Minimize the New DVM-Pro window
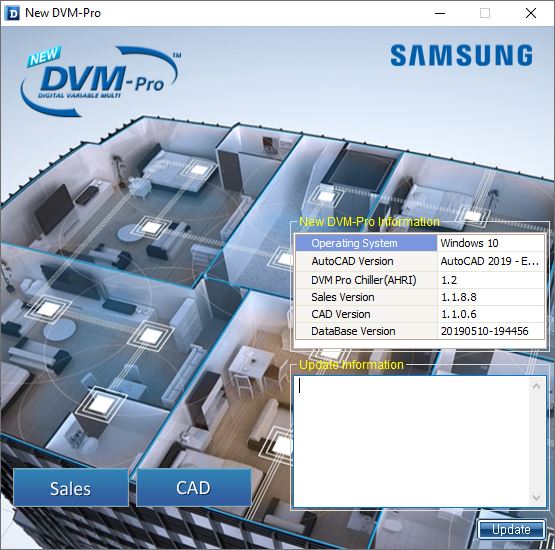The image size is (555, 550). [x=440, y=13]
